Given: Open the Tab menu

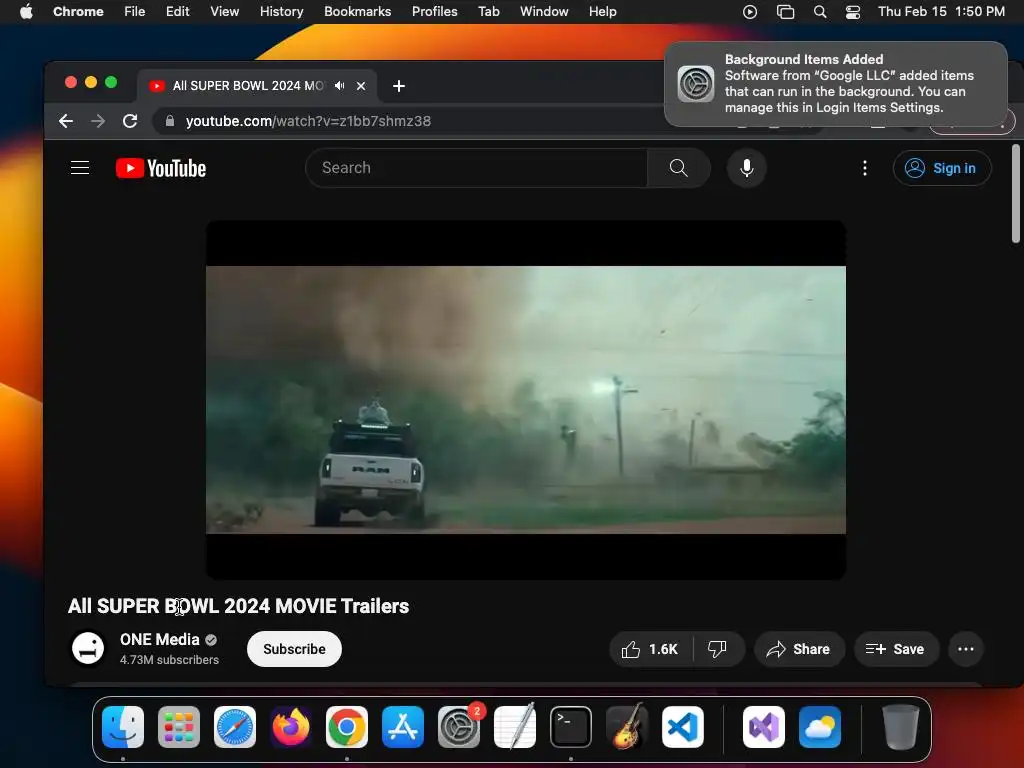Looking at the screenshot, I should pos(488,11).
